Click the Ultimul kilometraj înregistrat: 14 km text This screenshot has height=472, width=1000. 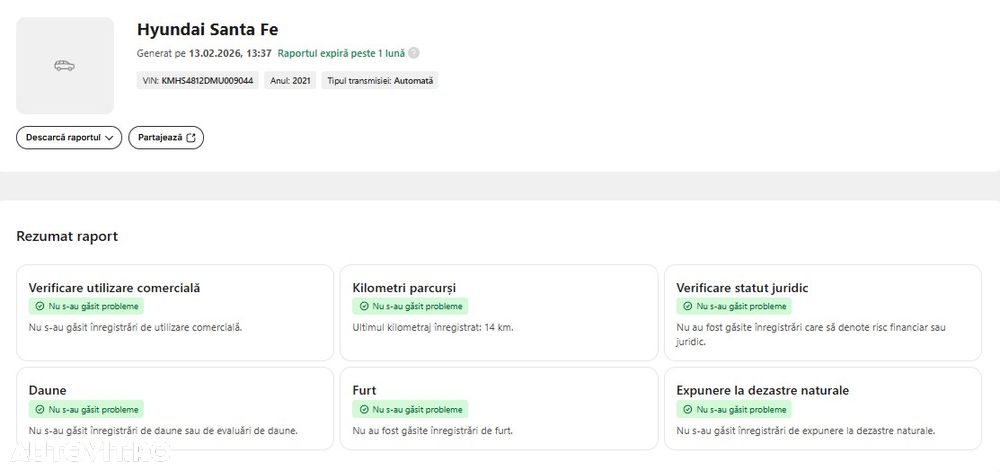click(x=433, y=328)
